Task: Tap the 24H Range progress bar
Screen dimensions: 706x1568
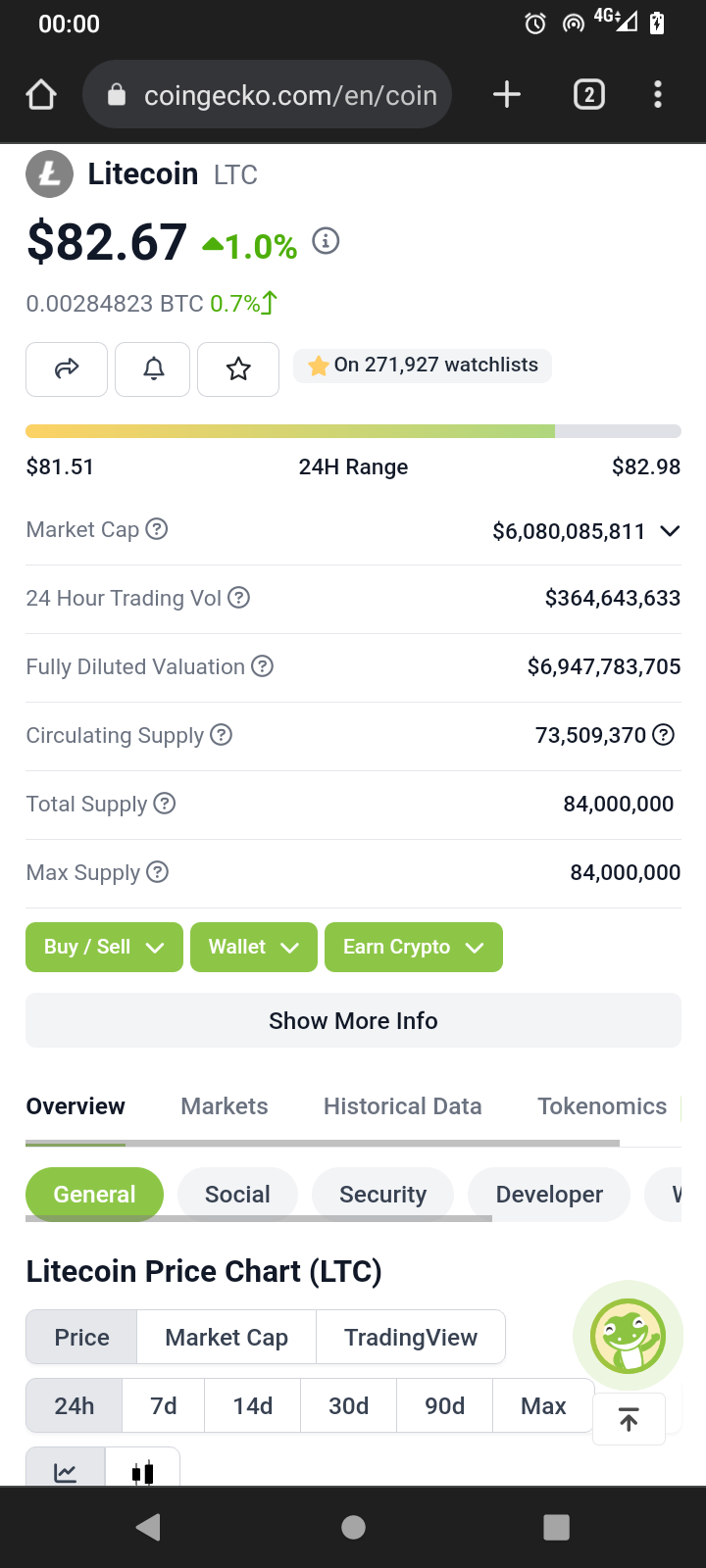Action: click(353, 431)
